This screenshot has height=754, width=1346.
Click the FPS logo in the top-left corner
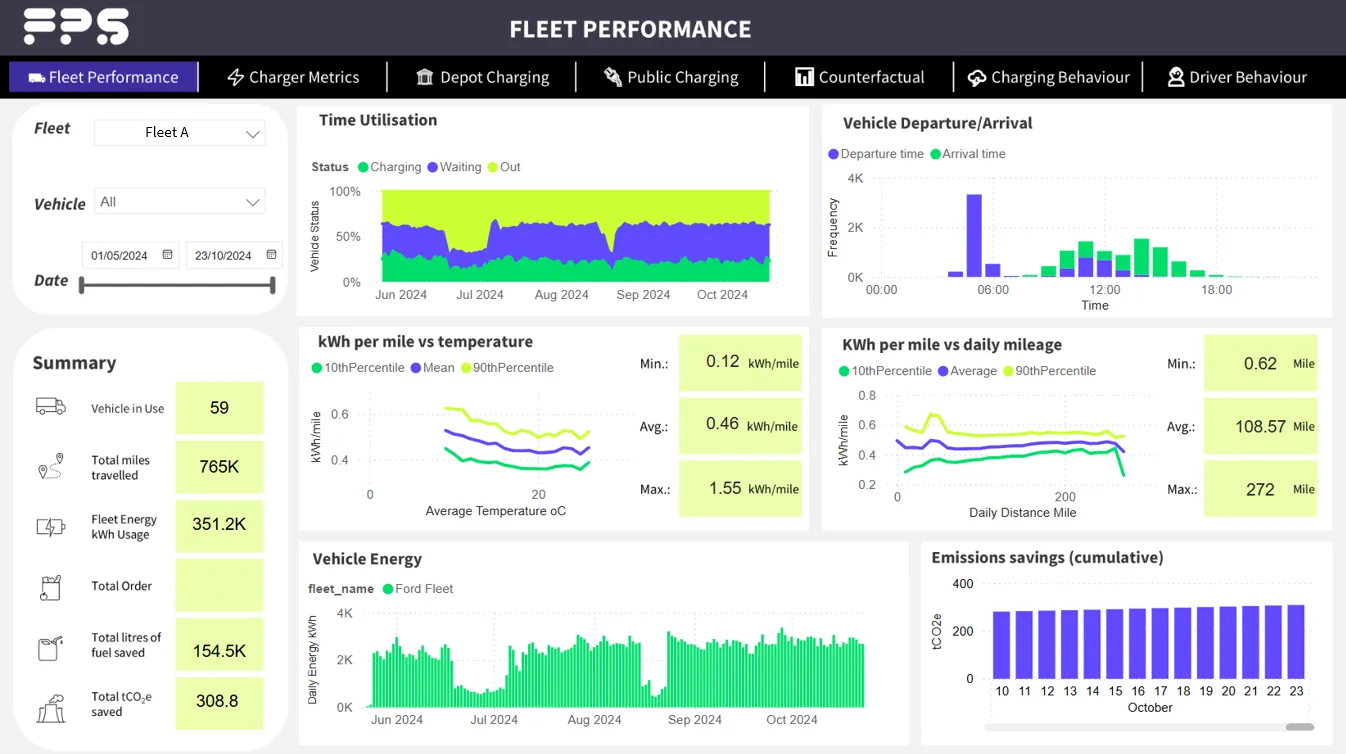click(74, 28)
